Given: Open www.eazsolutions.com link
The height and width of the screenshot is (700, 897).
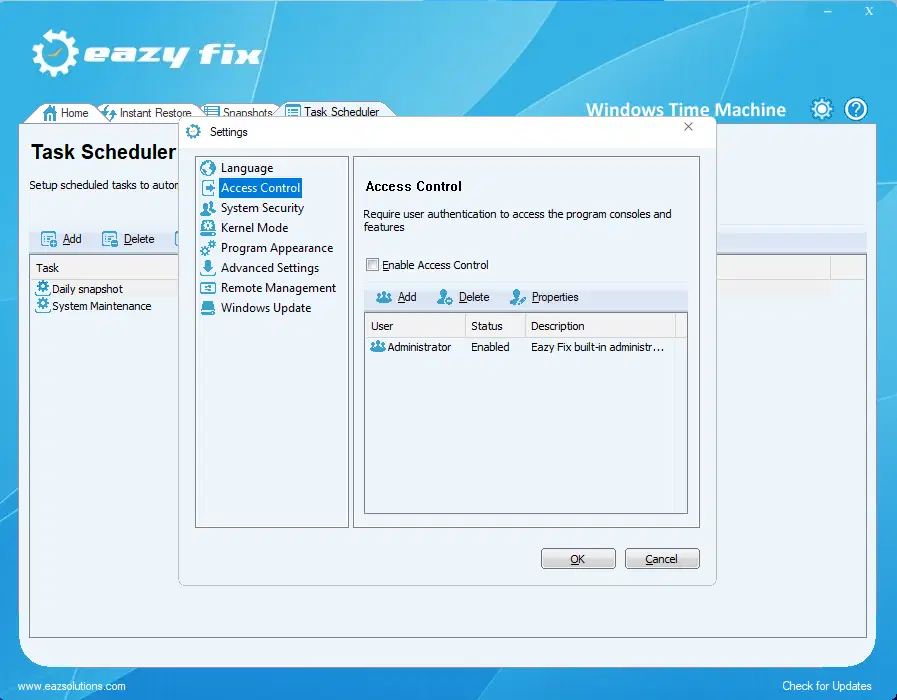Looking at the screenshot, I should 72,686.
